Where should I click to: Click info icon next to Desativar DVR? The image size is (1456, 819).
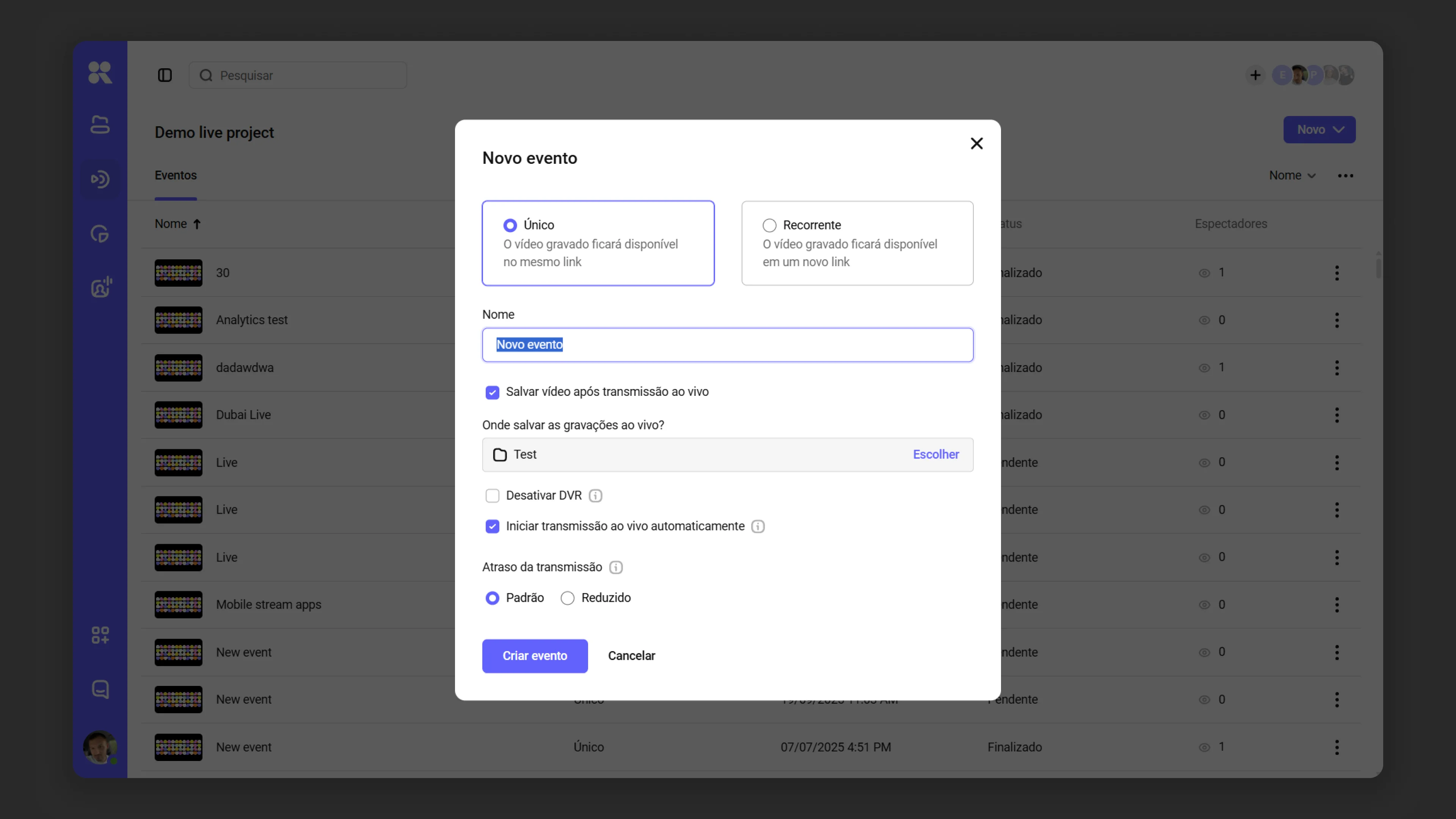point(595,496)
